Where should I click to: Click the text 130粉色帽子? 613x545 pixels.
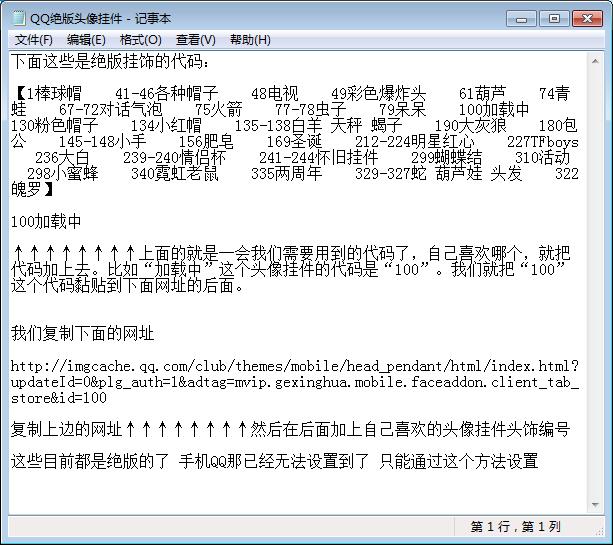[x=54, y=125]
